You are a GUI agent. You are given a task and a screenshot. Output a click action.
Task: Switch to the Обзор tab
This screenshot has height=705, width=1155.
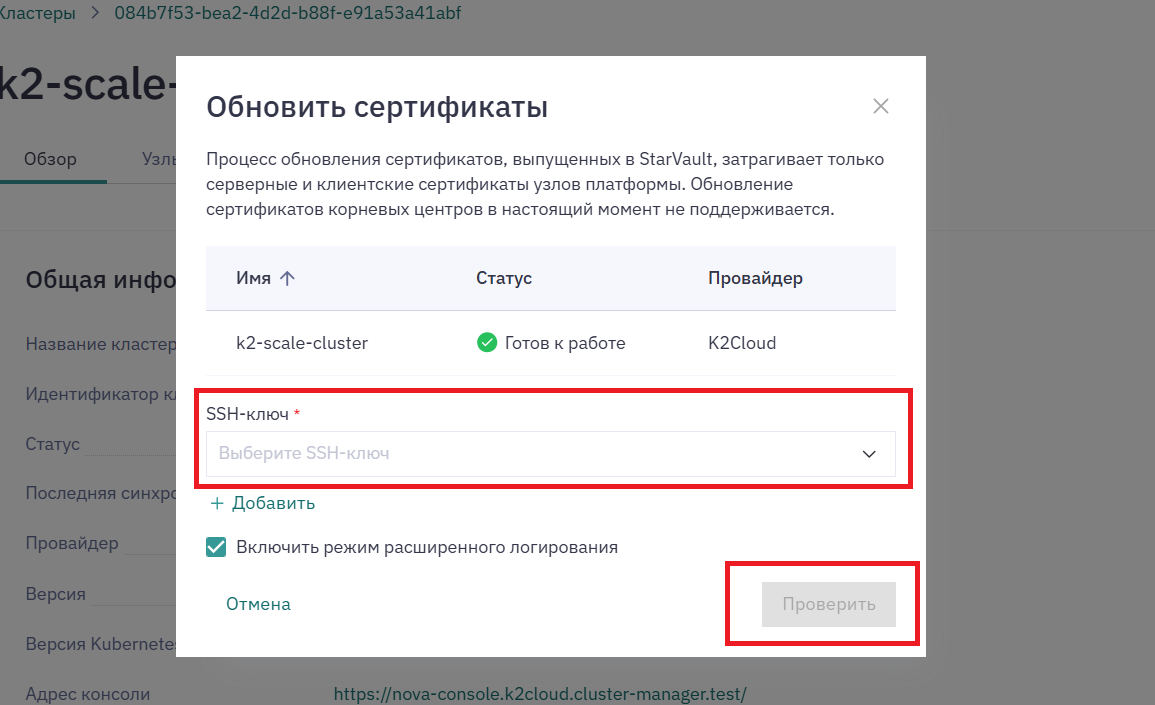tap(50, 159)
